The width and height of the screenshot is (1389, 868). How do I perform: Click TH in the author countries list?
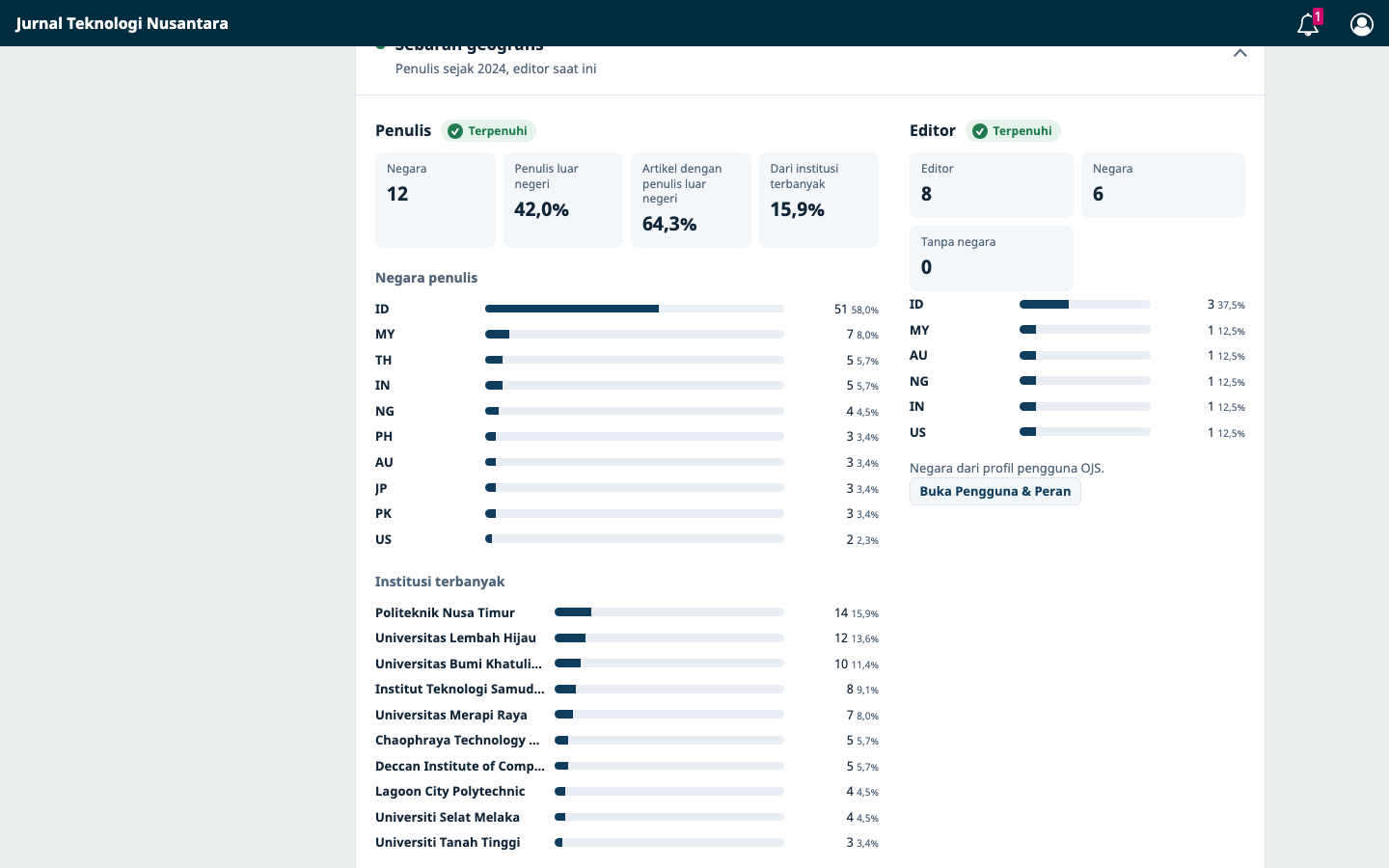pyautogui.click(x=384, y=361)
